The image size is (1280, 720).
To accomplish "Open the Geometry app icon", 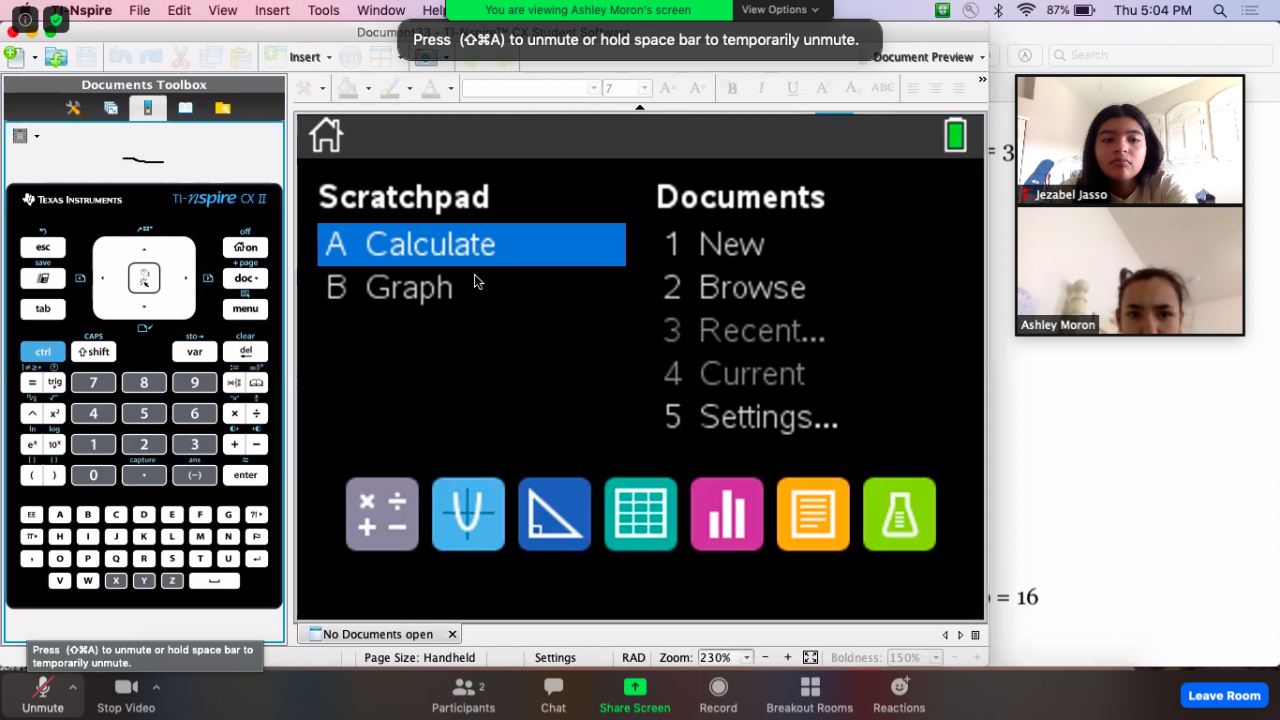I will [554, 514].
